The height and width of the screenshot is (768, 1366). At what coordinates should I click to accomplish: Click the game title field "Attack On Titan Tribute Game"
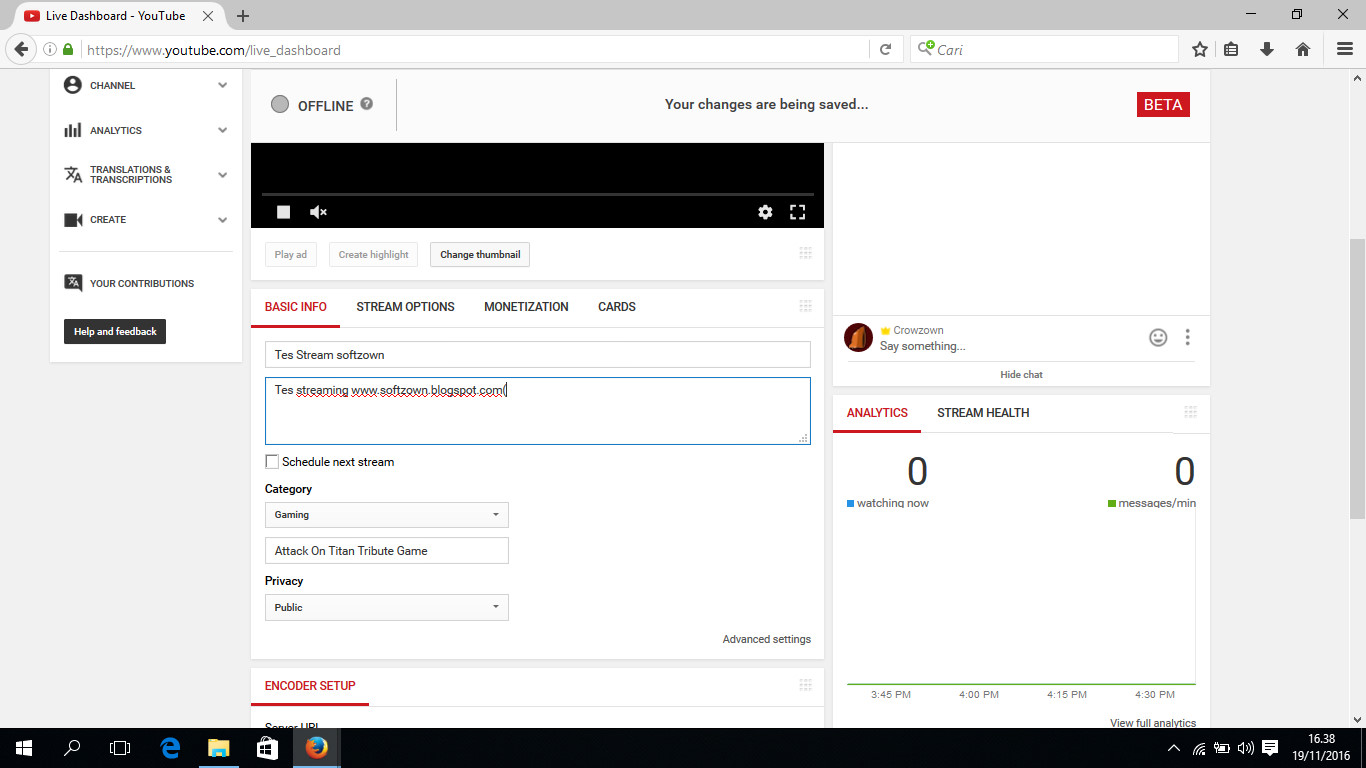click(387, 551)
